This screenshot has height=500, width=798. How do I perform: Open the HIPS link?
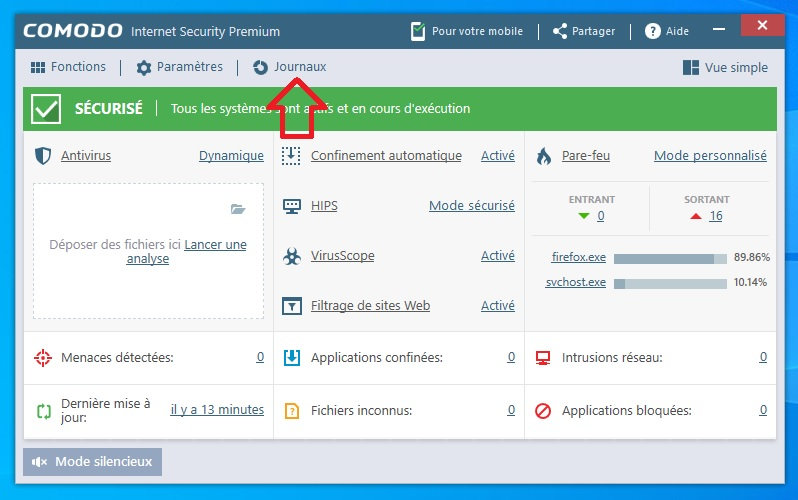pyautogui.click(x=324, y=206)
